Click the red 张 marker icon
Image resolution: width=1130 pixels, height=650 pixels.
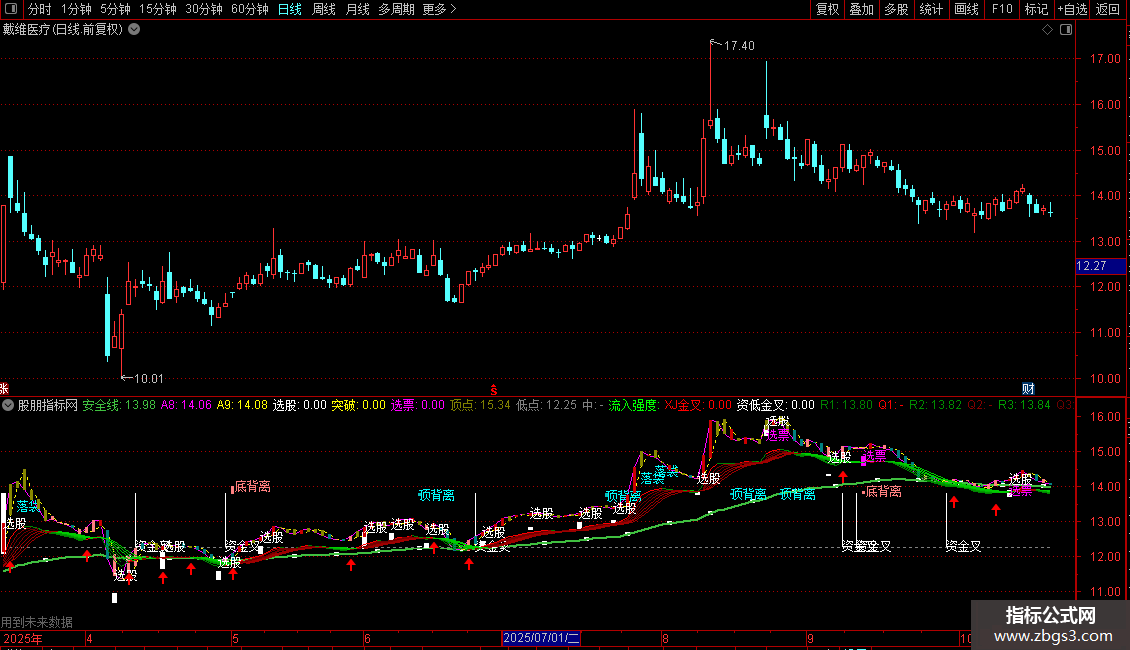tap(4, 389)
